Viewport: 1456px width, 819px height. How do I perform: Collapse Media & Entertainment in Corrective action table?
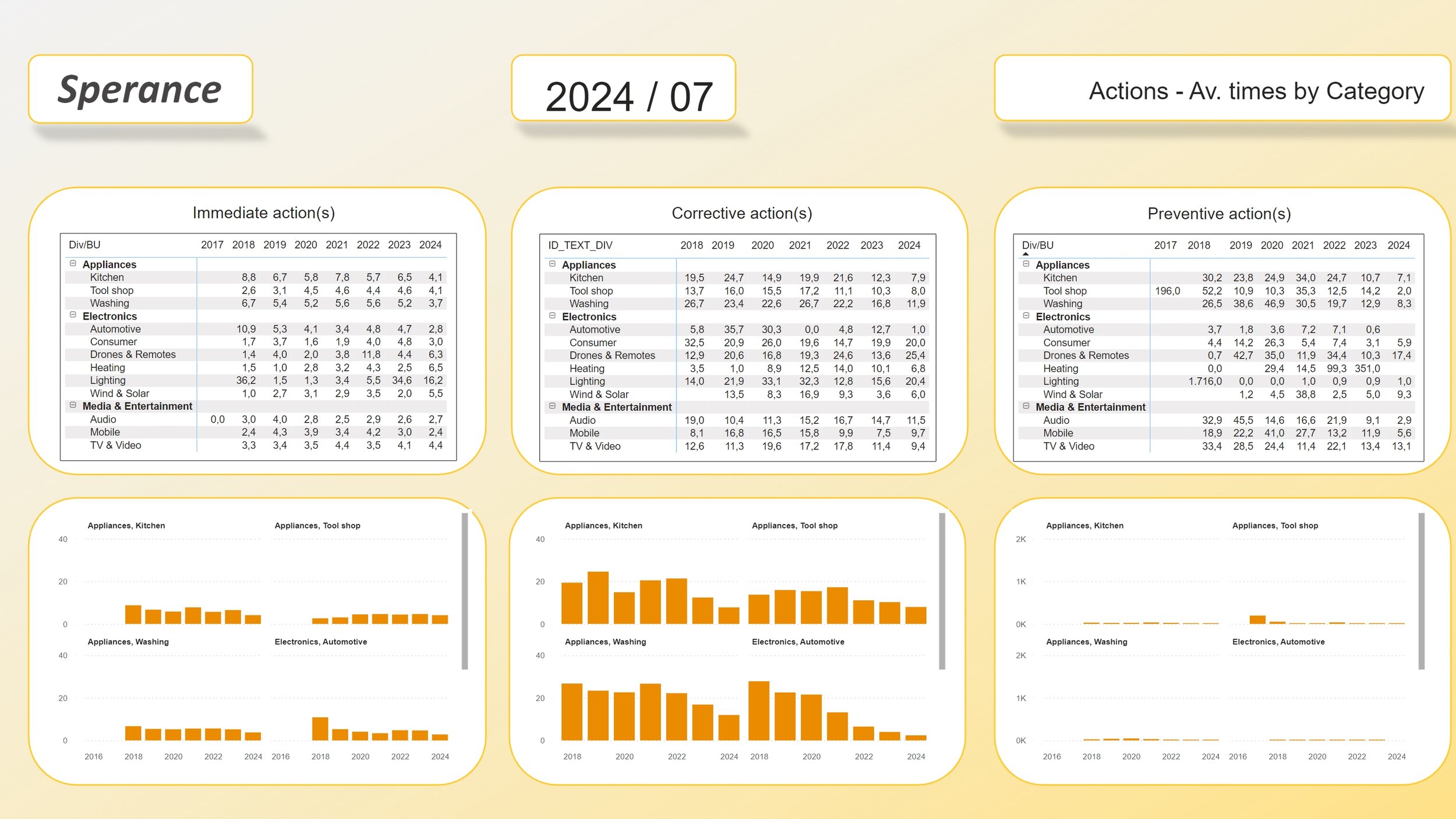[x=552, y=406]
